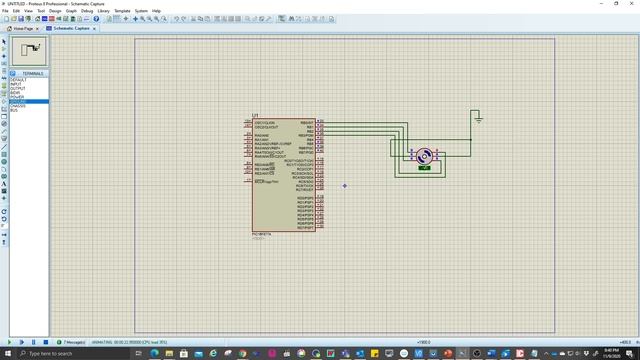Viewport: 640px width, 360px height.
Task: Open the Edit menu
Action: 16,11
